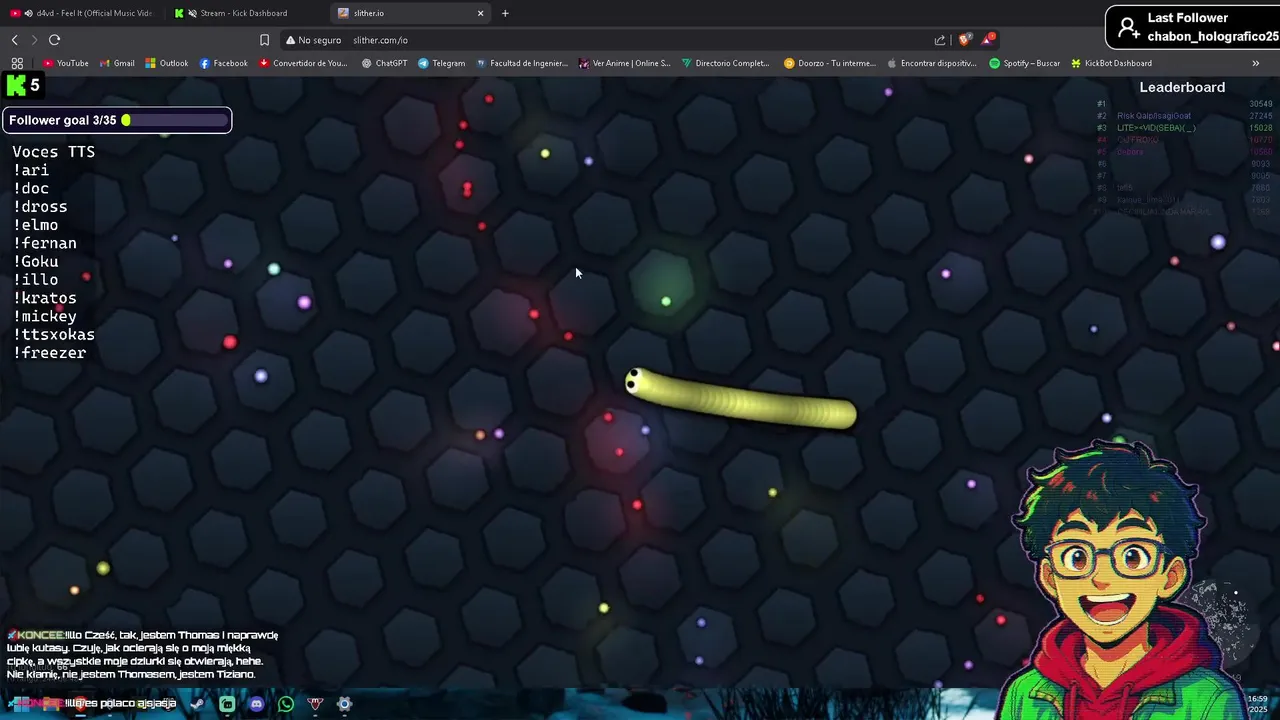The height and width of the screenshot is (720, 1280).
Task: Open the Brave Shields lion icon
Action: [x=964, y=40]
